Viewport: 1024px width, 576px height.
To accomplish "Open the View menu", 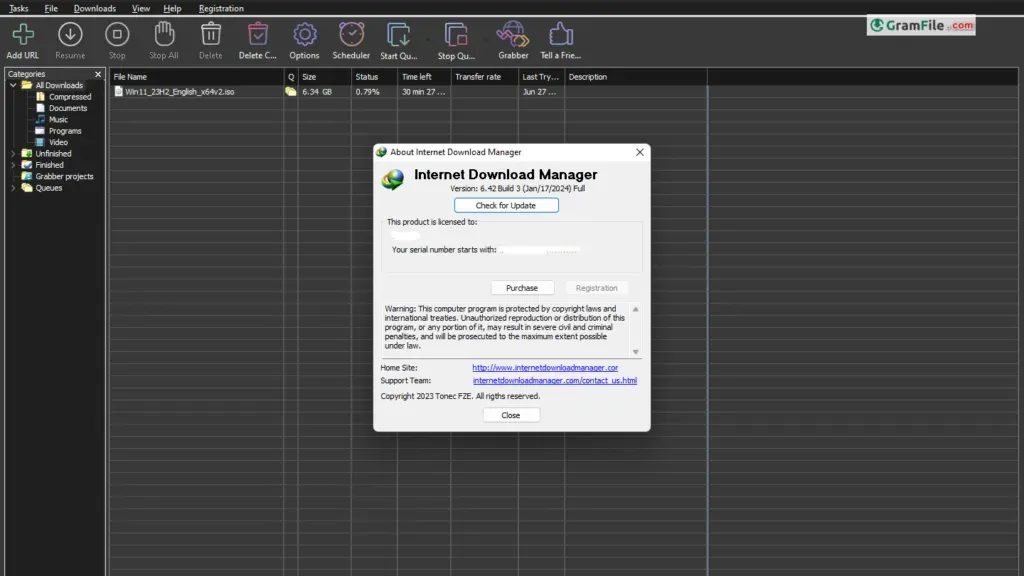I will click(x=140, y=8).
